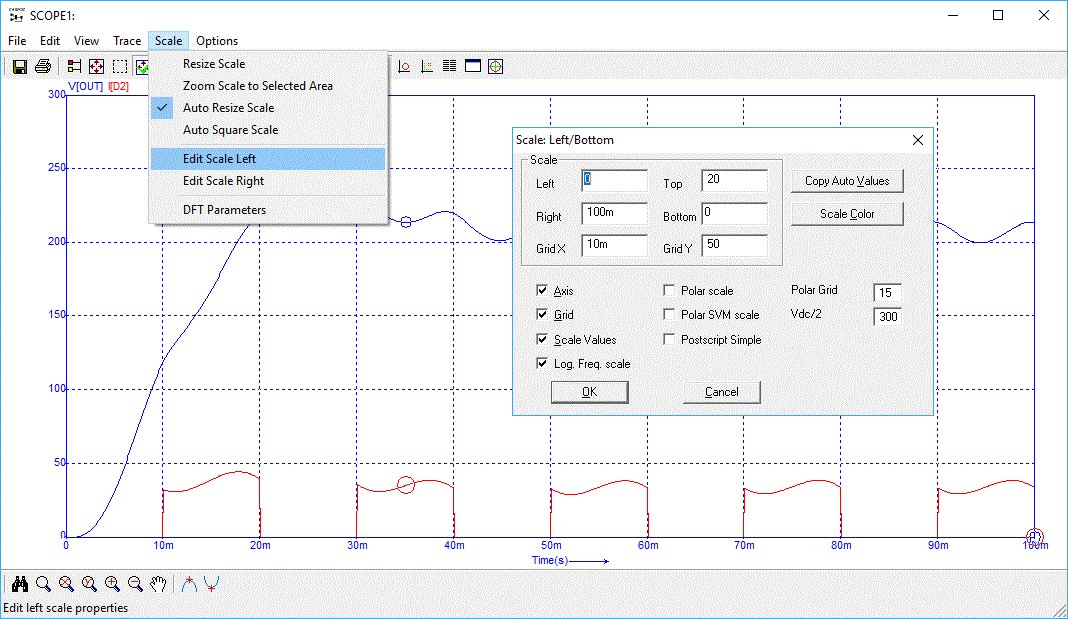The image size is (1068, 619).
Task: Click the Polar Grid value field
Action: 888,292
